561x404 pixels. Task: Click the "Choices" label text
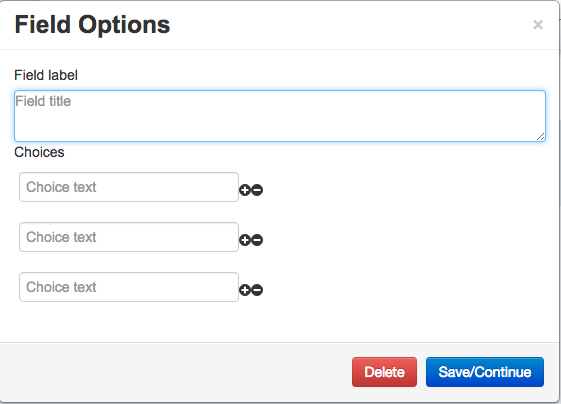[x=39, y=152]
